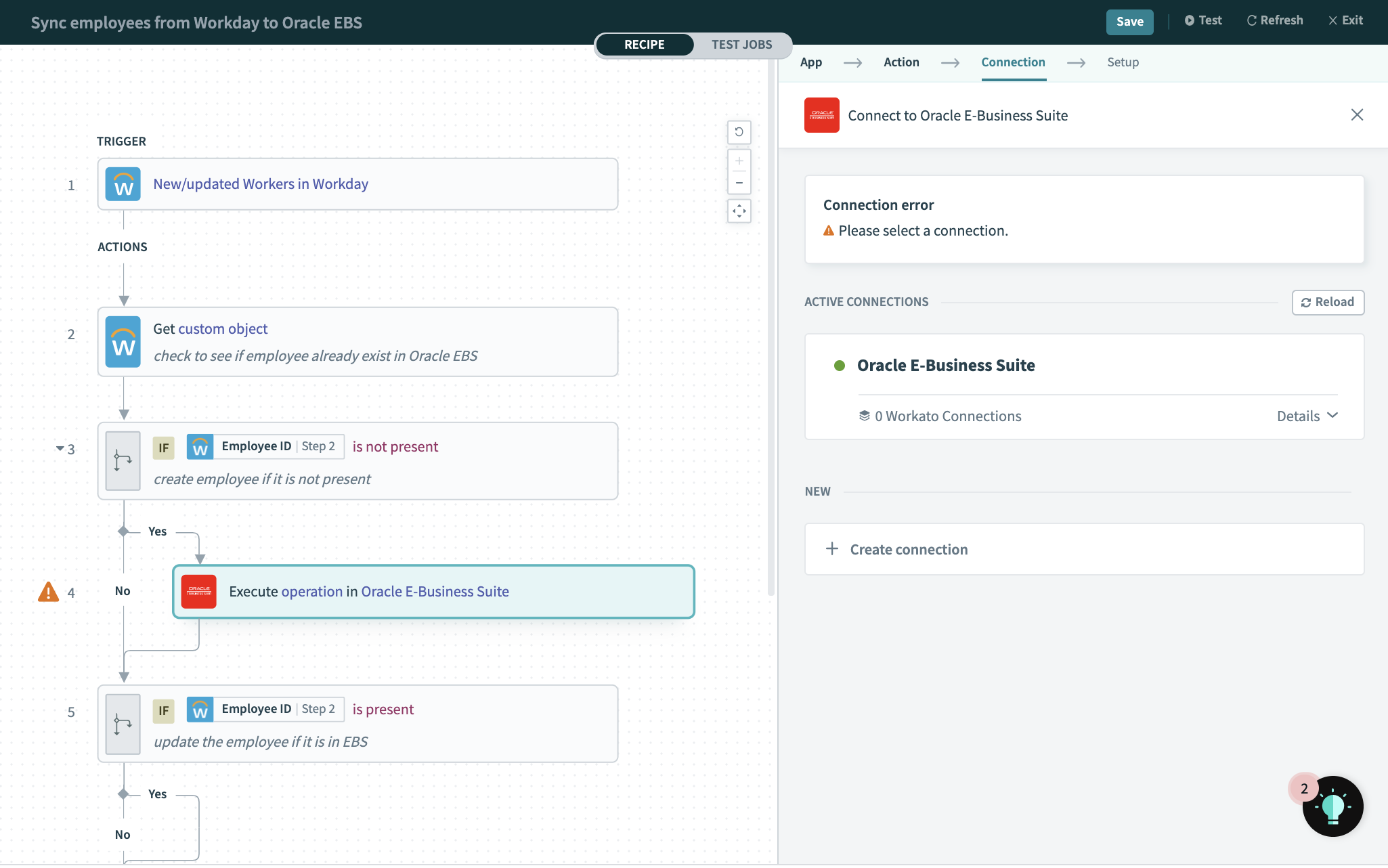1388x868 pixels.
Task: Save the recipe
Action: (1129, 22)
